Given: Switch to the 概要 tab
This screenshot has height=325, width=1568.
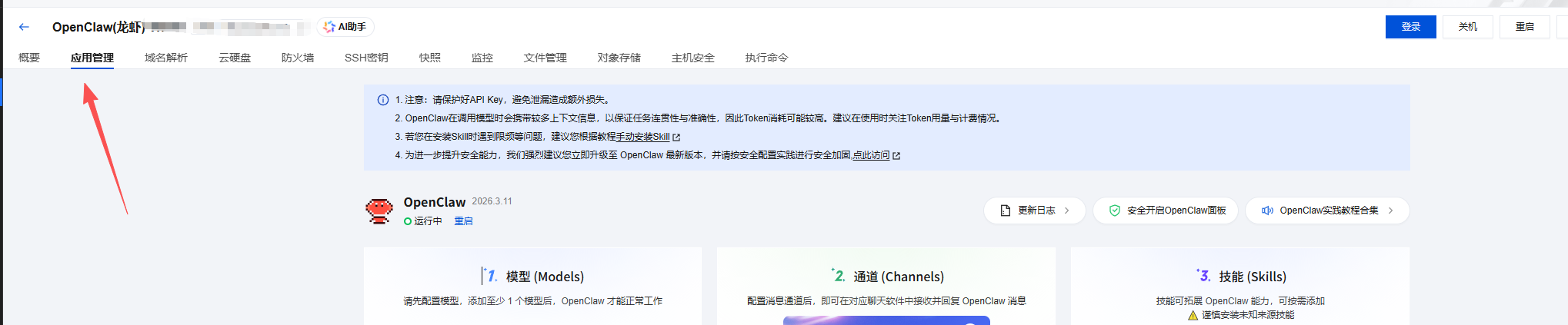Looking at the screenshot, I should click(29, 58).
